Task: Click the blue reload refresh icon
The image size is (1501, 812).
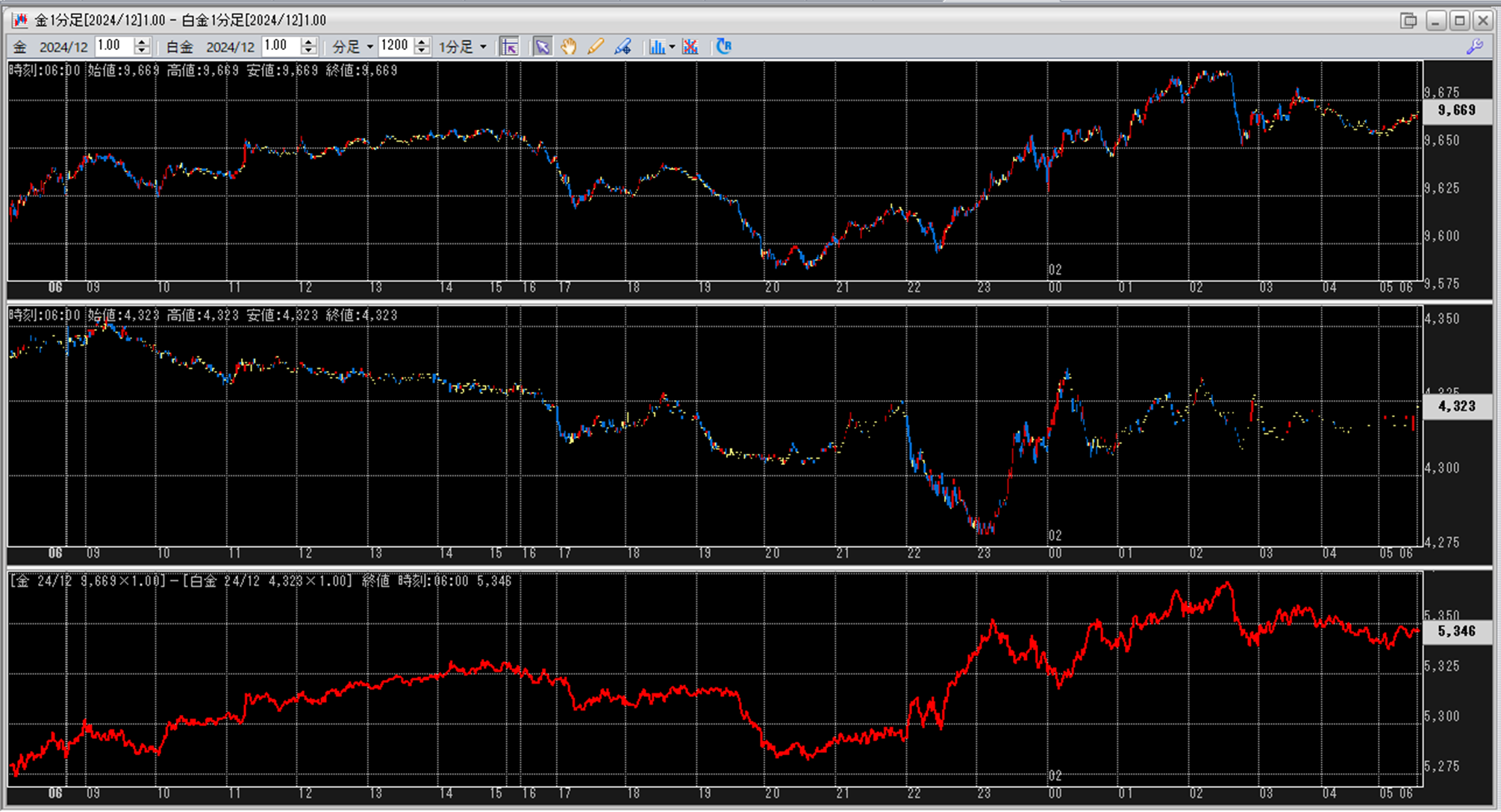Action: coord(723,47)
